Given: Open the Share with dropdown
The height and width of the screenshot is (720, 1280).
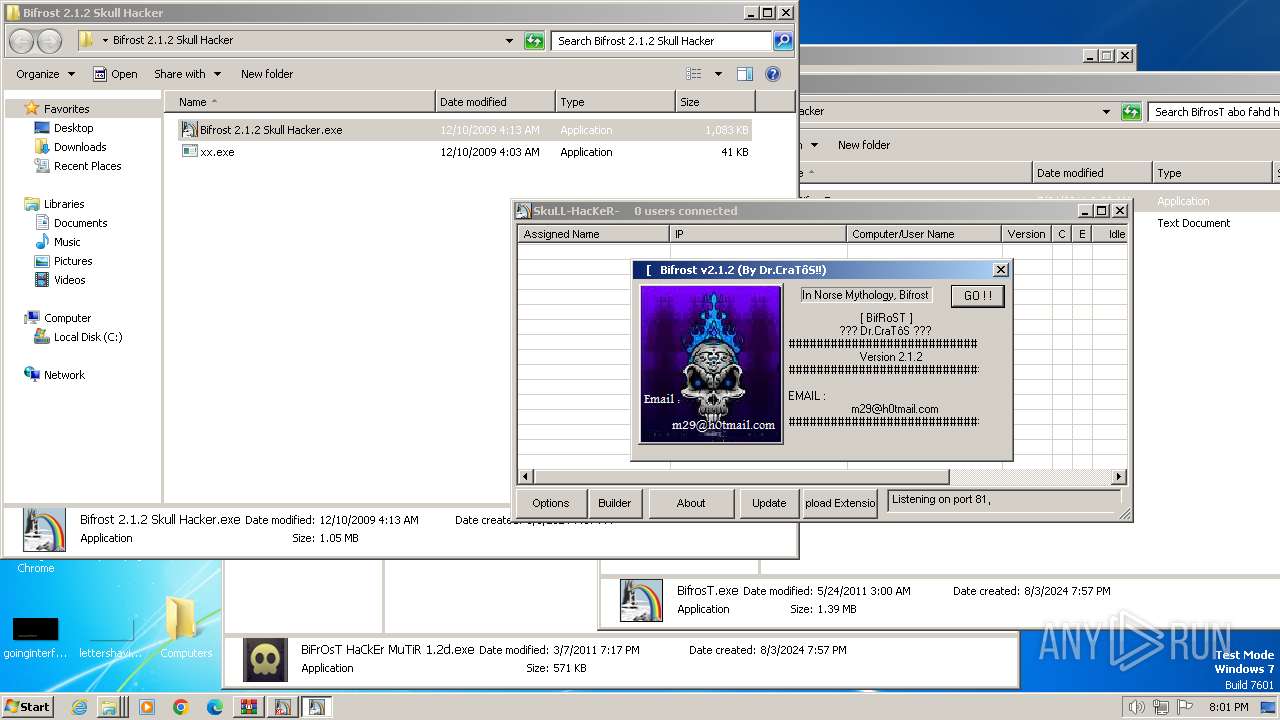Looking at the screenshot, I should pos(187,74).
